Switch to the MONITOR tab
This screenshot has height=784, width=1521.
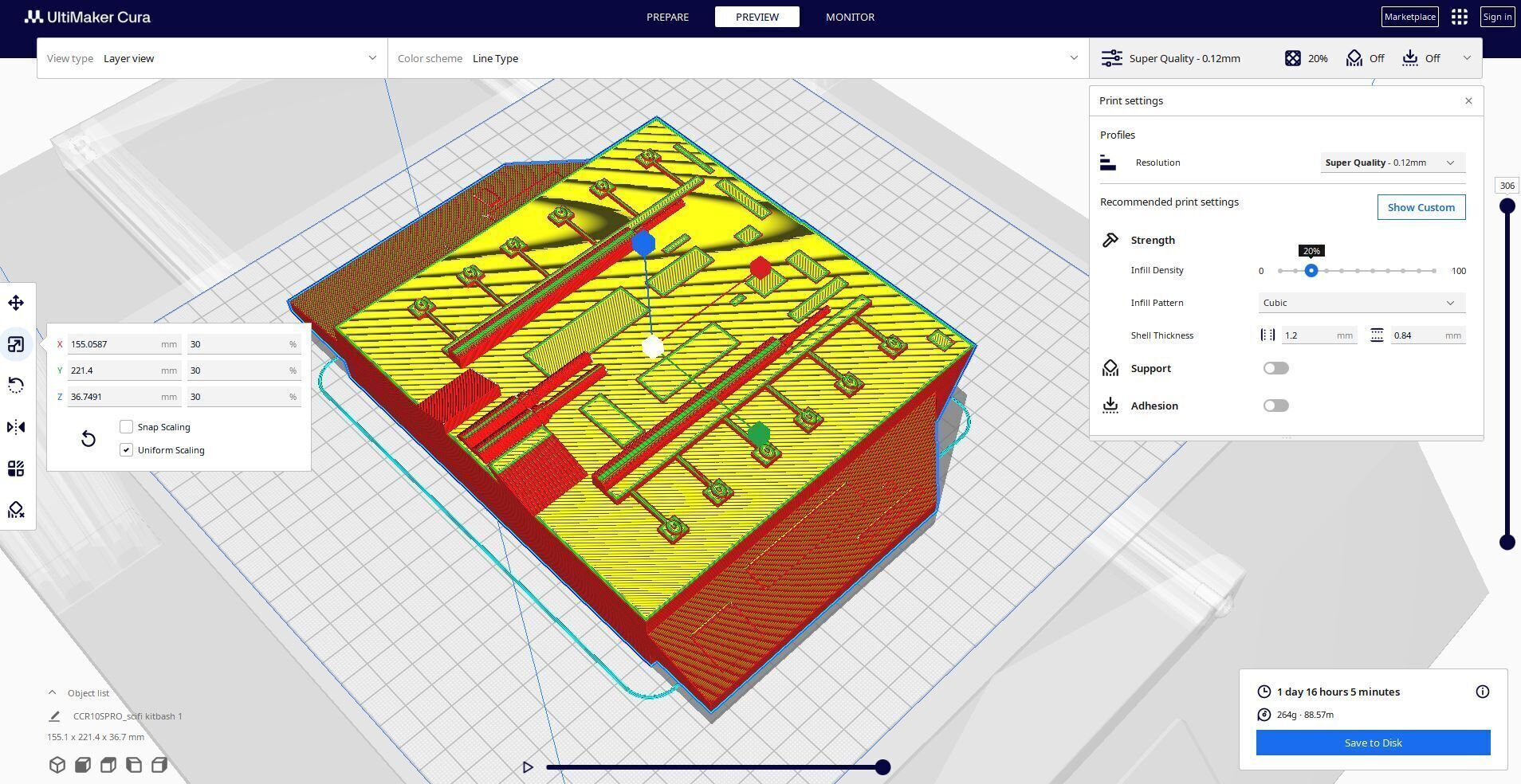(x=850, y=17)
